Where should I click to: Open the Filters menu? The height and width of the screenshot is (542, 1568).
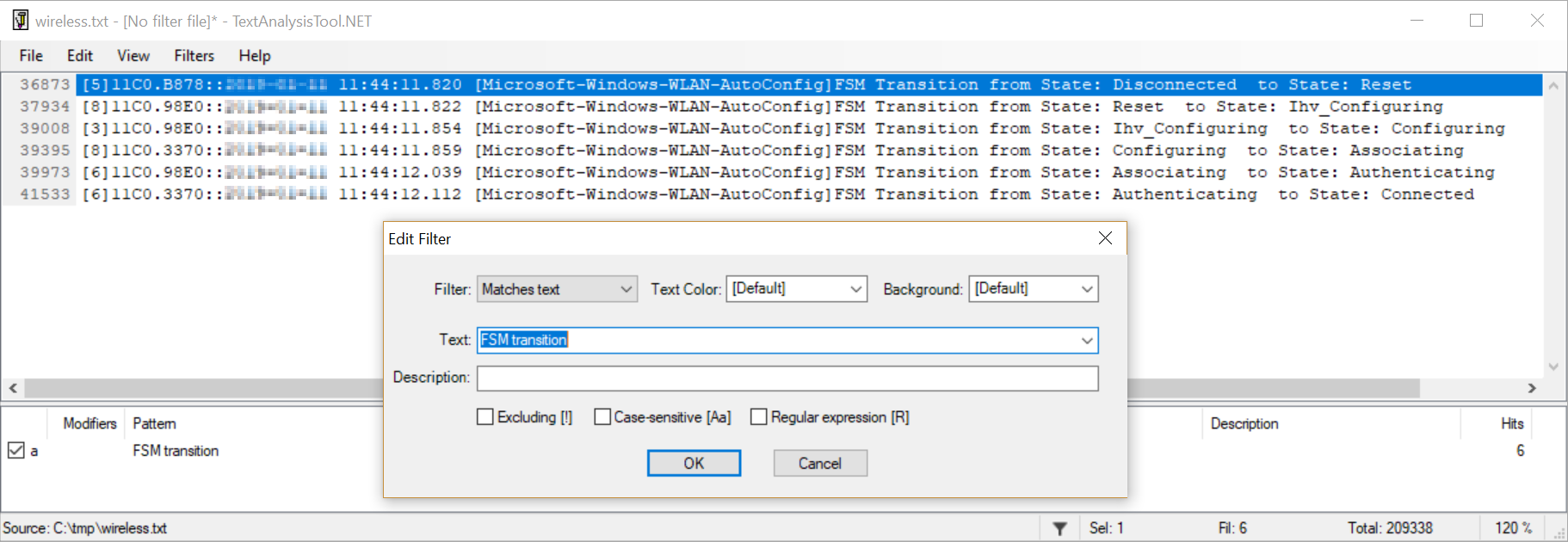[x=194, y=56]
